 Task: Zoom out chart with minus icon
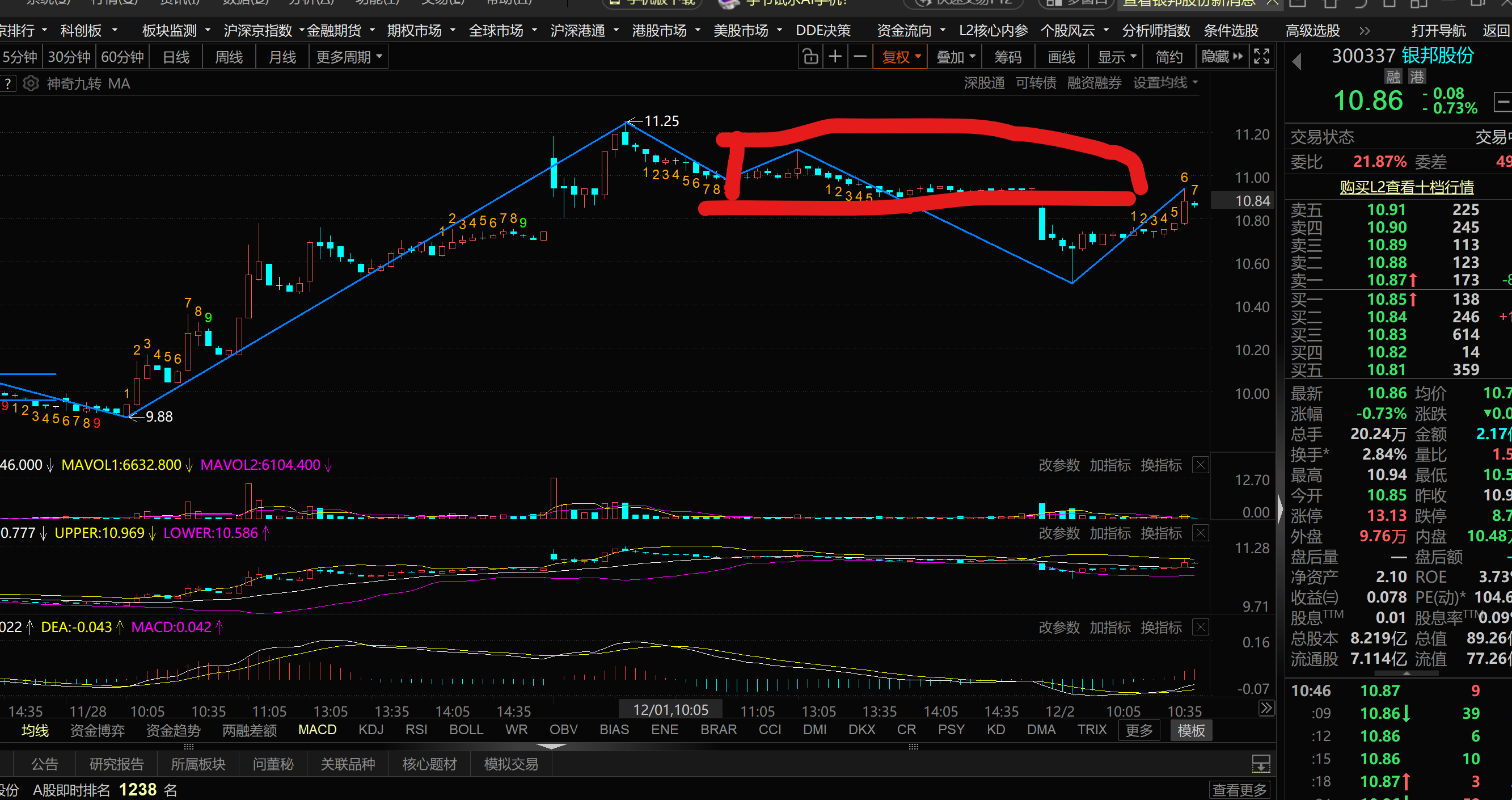860,57
